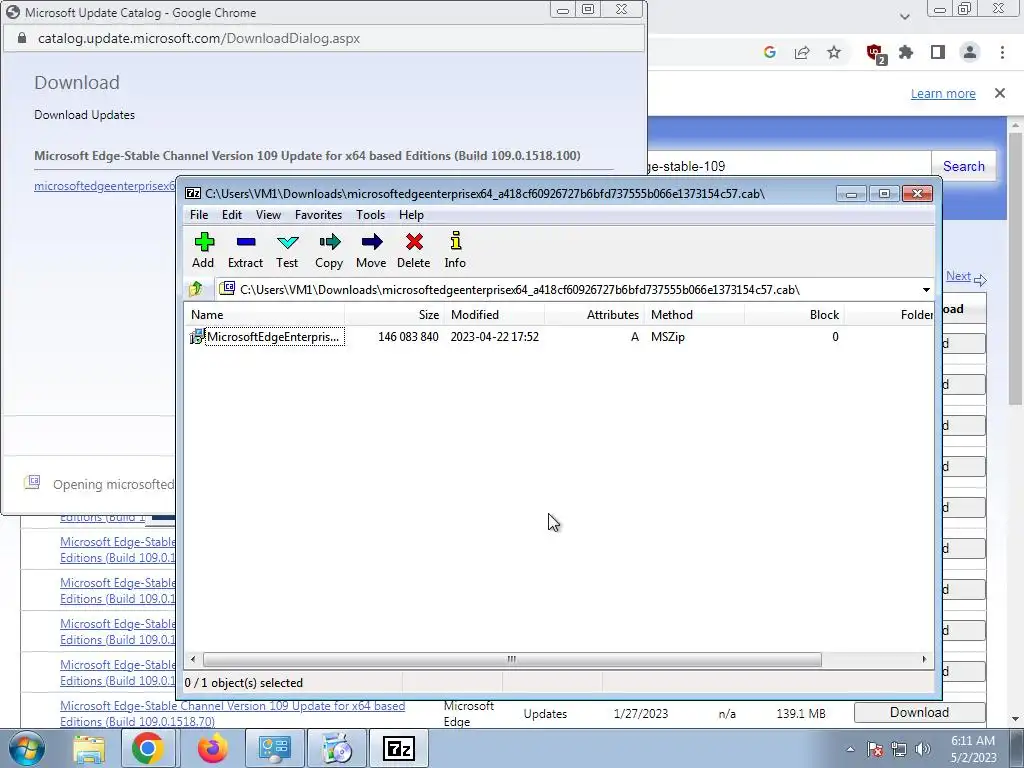Open Build 109.0.1518.70 update link
Viewport: 1024px width, 768px height.
[232, 714]
